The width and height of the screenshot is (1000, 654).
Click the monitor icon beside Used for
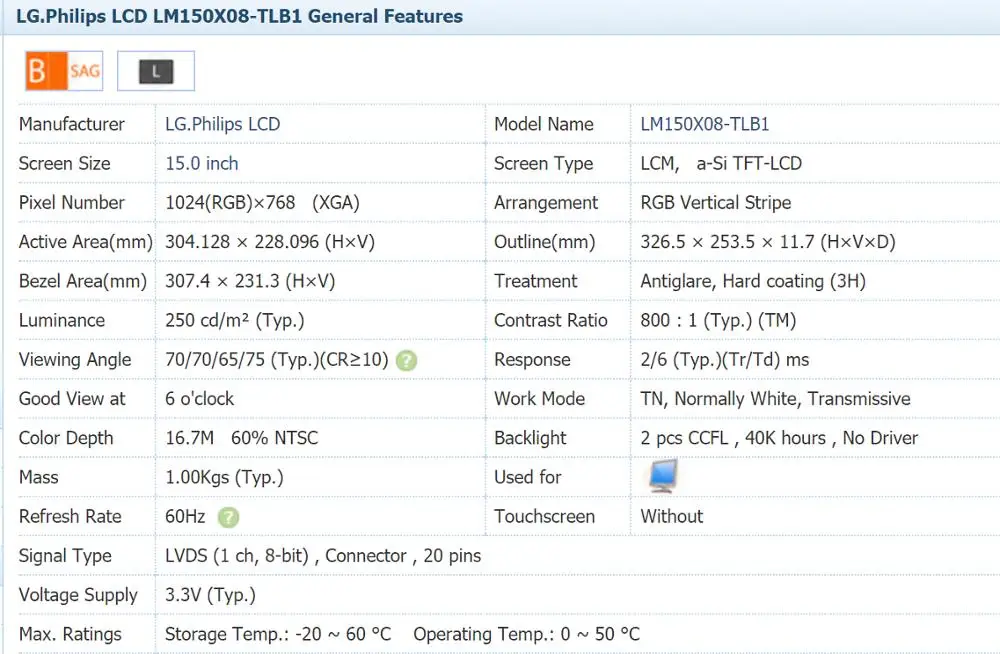point(662,477)
